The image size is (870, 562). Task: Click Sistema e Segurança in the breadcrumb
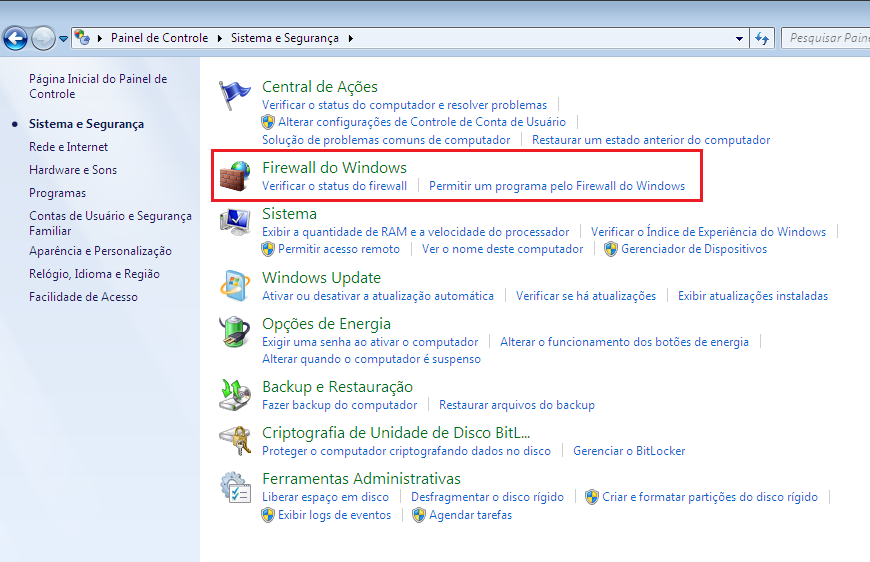click(x=285, y=38)
